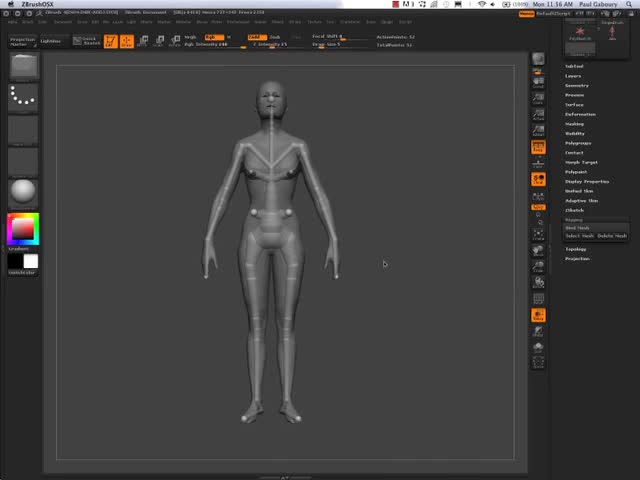Click the Solo mode icon
The width and height of the screenshot is (640, 480).
click(x=538, y=347)
